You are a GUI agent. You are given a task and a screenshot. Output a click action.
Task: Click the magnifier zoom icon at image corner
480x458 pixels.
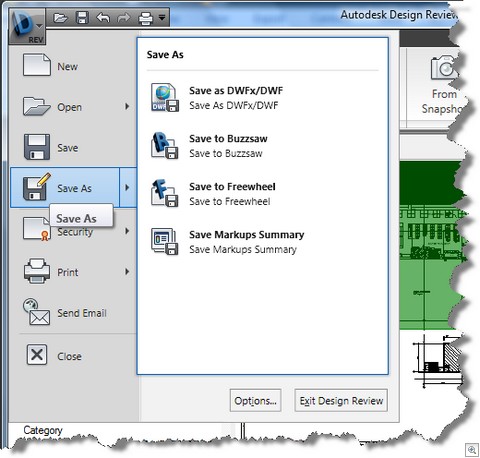point(472,450)
